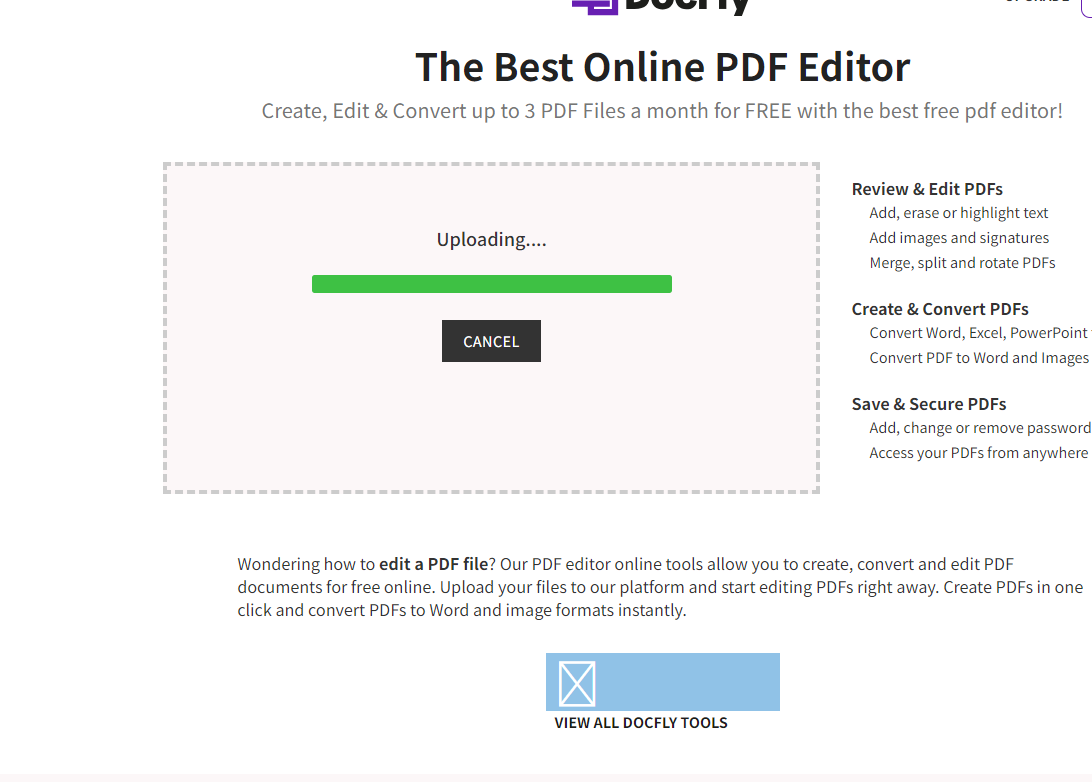Open the VIEW ALL DOCFLY TOOLS link
Screen dimensions: 1092x782
pyautogui.click(x=641, y=723)
